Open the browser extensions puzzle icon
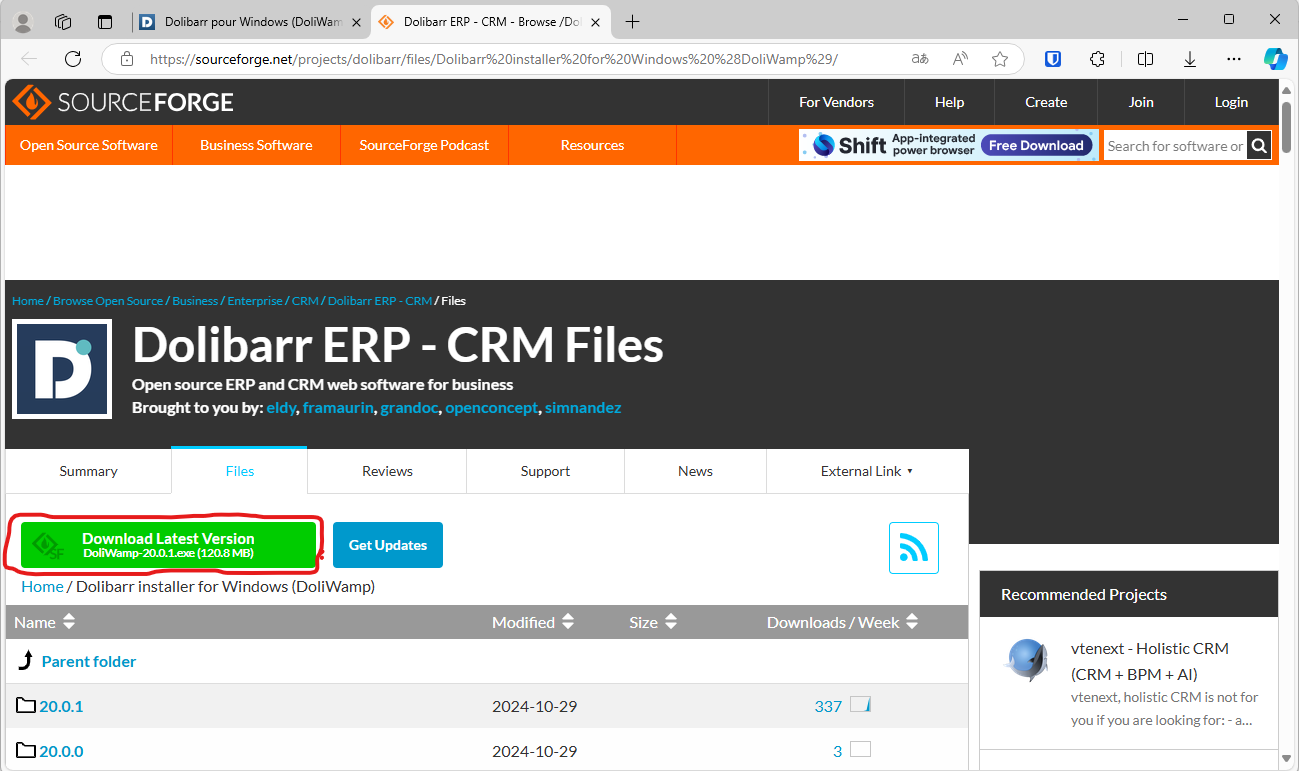The width and height of the screenshot is (1299, 771). tap(1098, 59)
